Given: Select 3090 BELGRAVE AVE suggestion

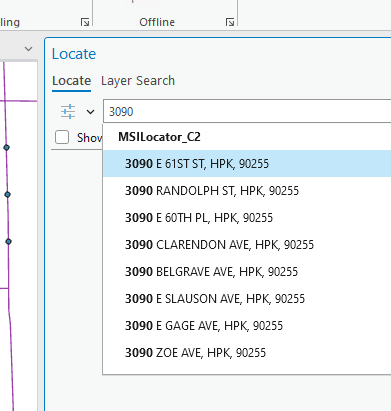Looking at the screenshot, I should click(247, 272).
